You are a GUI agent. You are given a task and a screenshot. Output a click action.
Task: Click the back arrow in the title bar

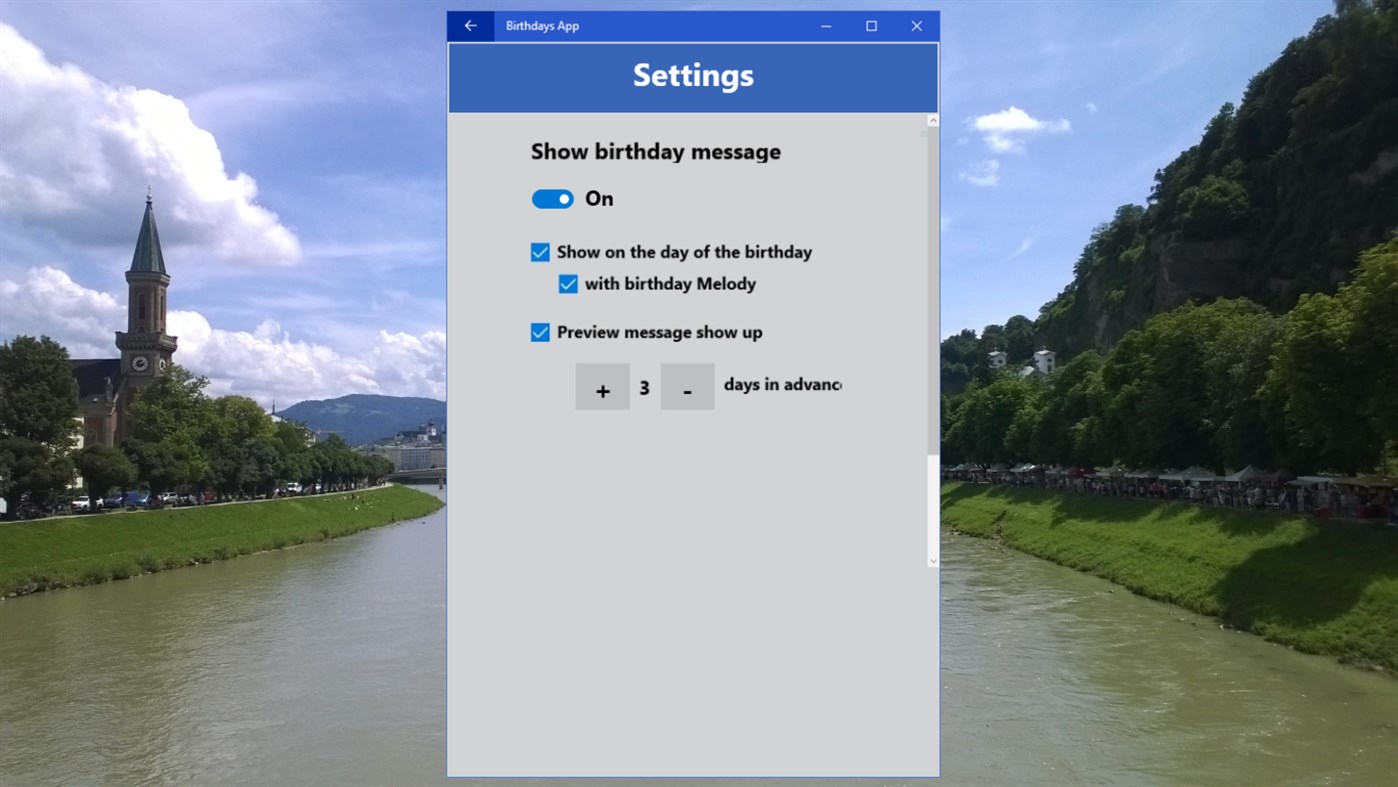pos(470,25)
